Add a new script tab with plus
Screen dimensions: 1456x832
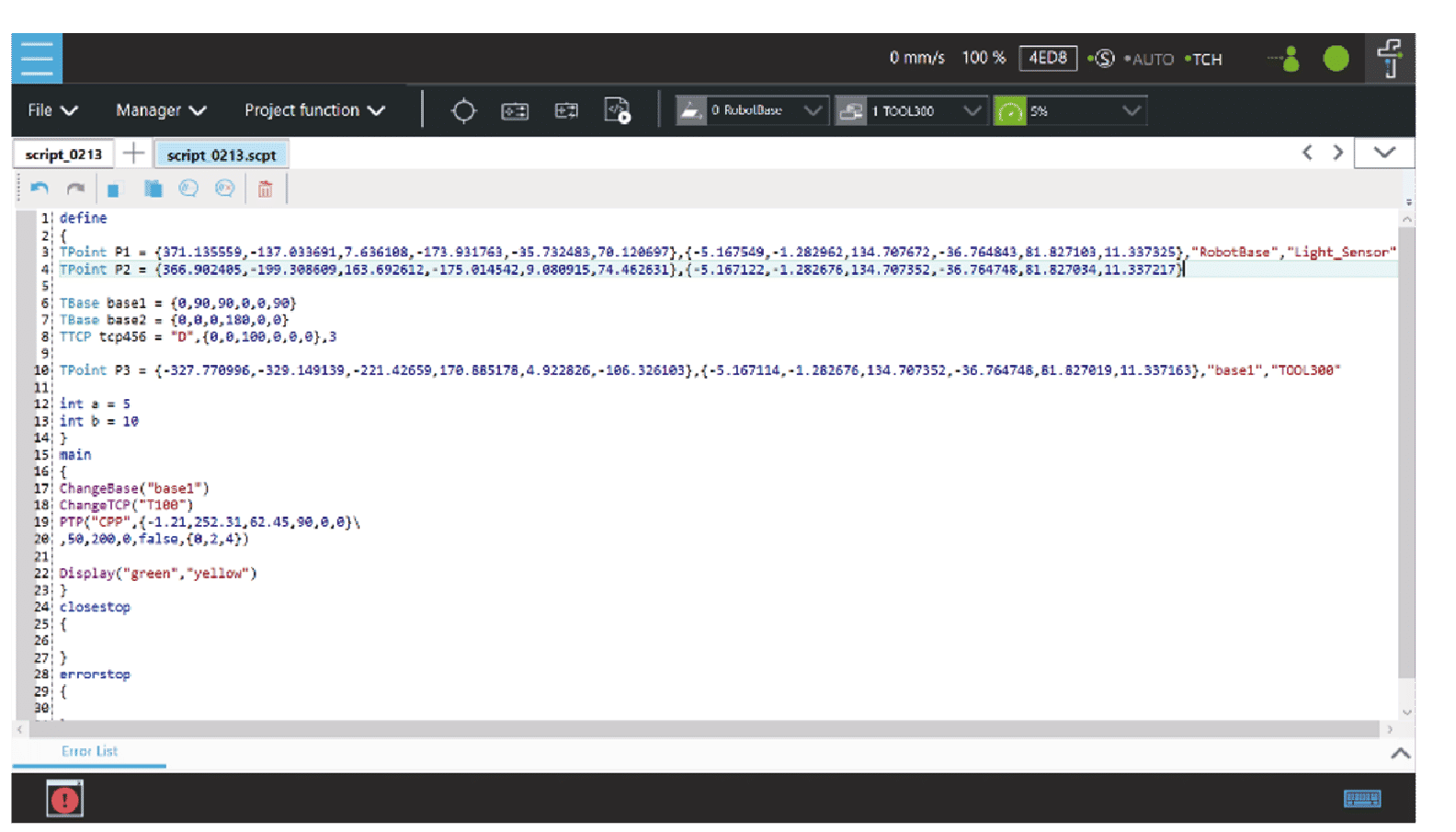point(133,154)
